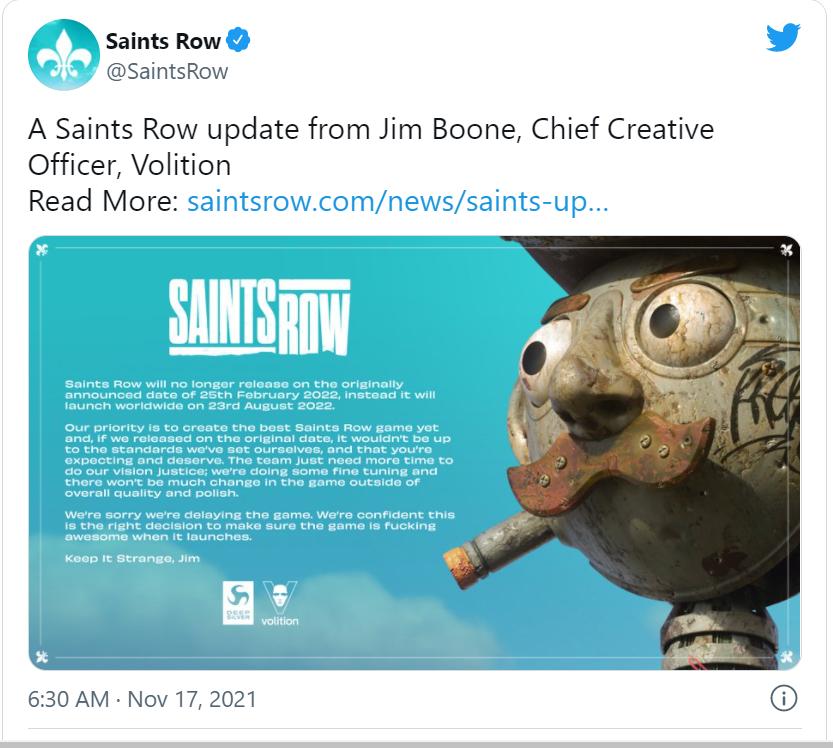
Task: Click the Deep Silver logo in image
Action: tap(237, 602)
